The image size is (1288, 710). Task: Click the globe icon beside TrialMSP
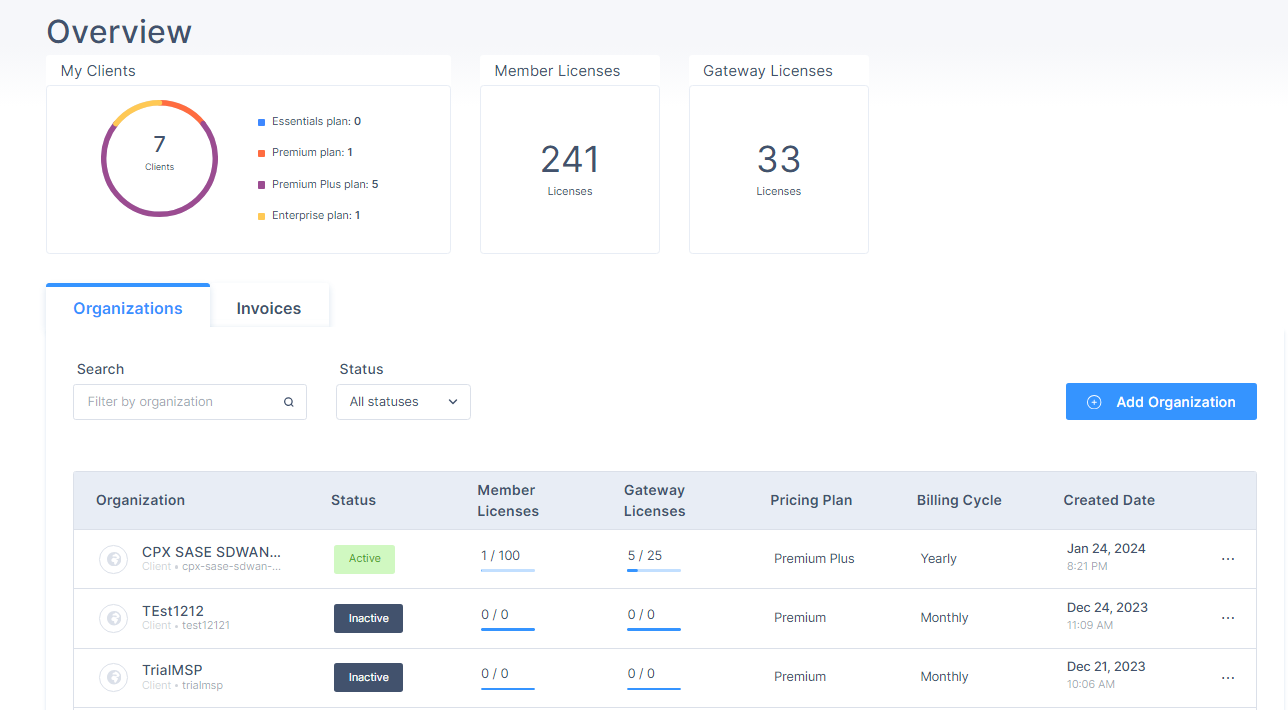click(114, 677)
